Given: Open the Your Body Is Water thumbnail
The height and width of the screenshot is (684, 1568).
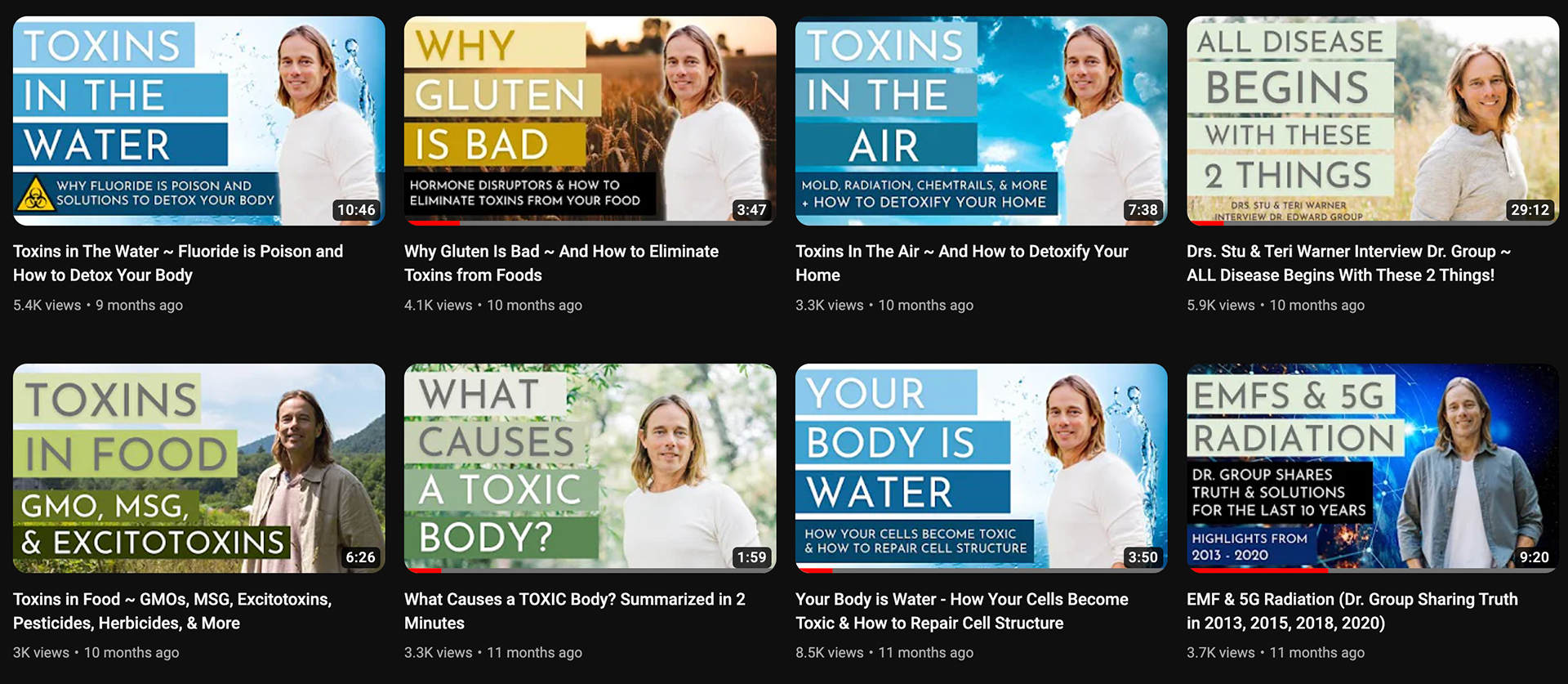Looking at the screenshot, I should pos(981,468).
